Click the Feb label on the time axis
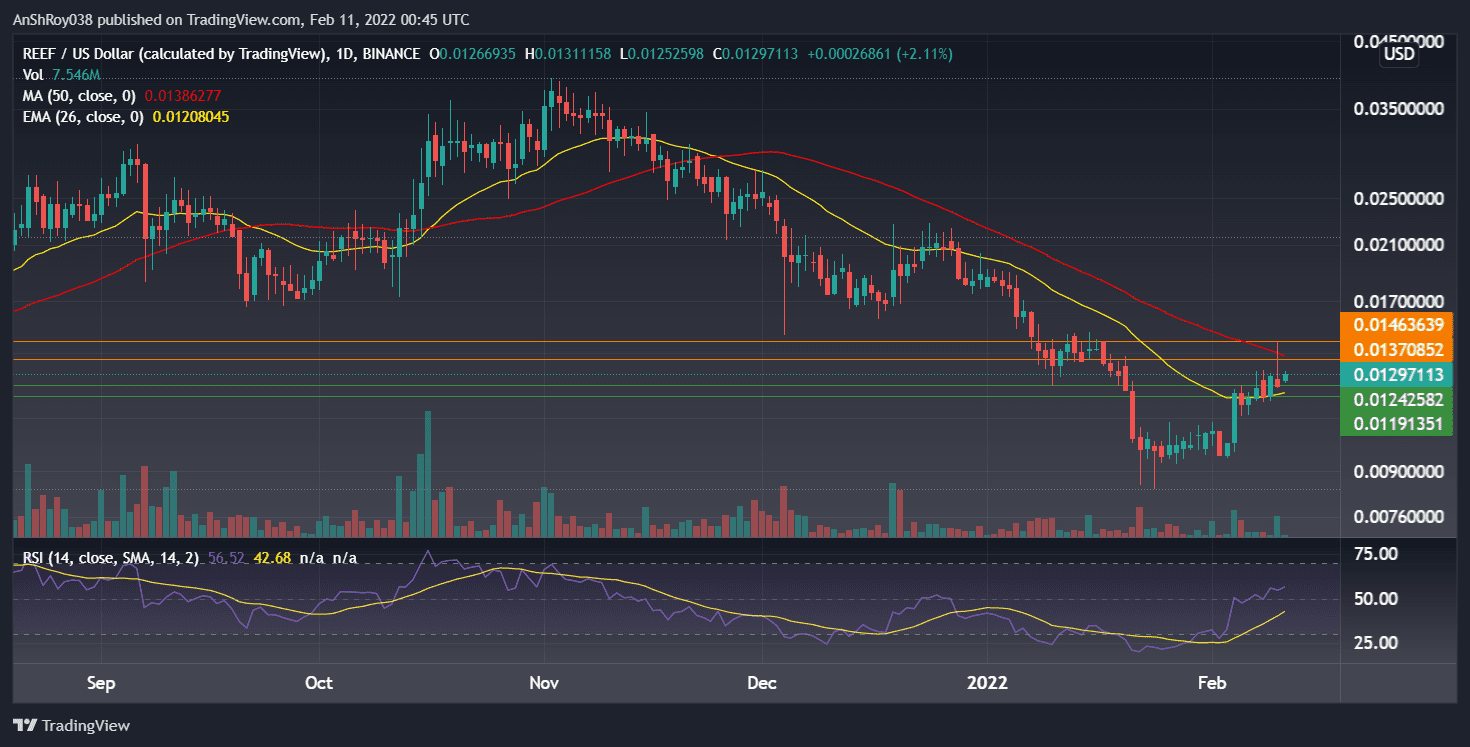Viewport: 1470px width, 747px height. pyautogui.click(x=1212, y=683)
